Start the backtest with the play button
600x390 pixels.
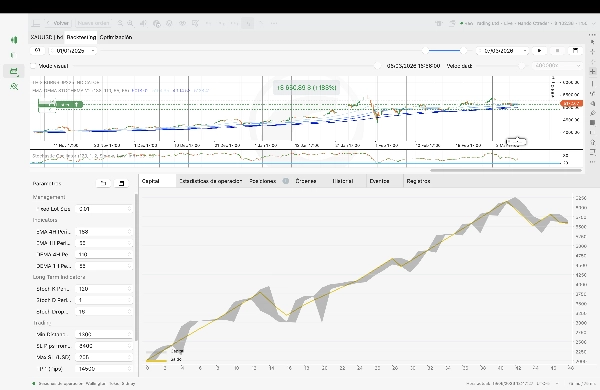coord(540,51)
